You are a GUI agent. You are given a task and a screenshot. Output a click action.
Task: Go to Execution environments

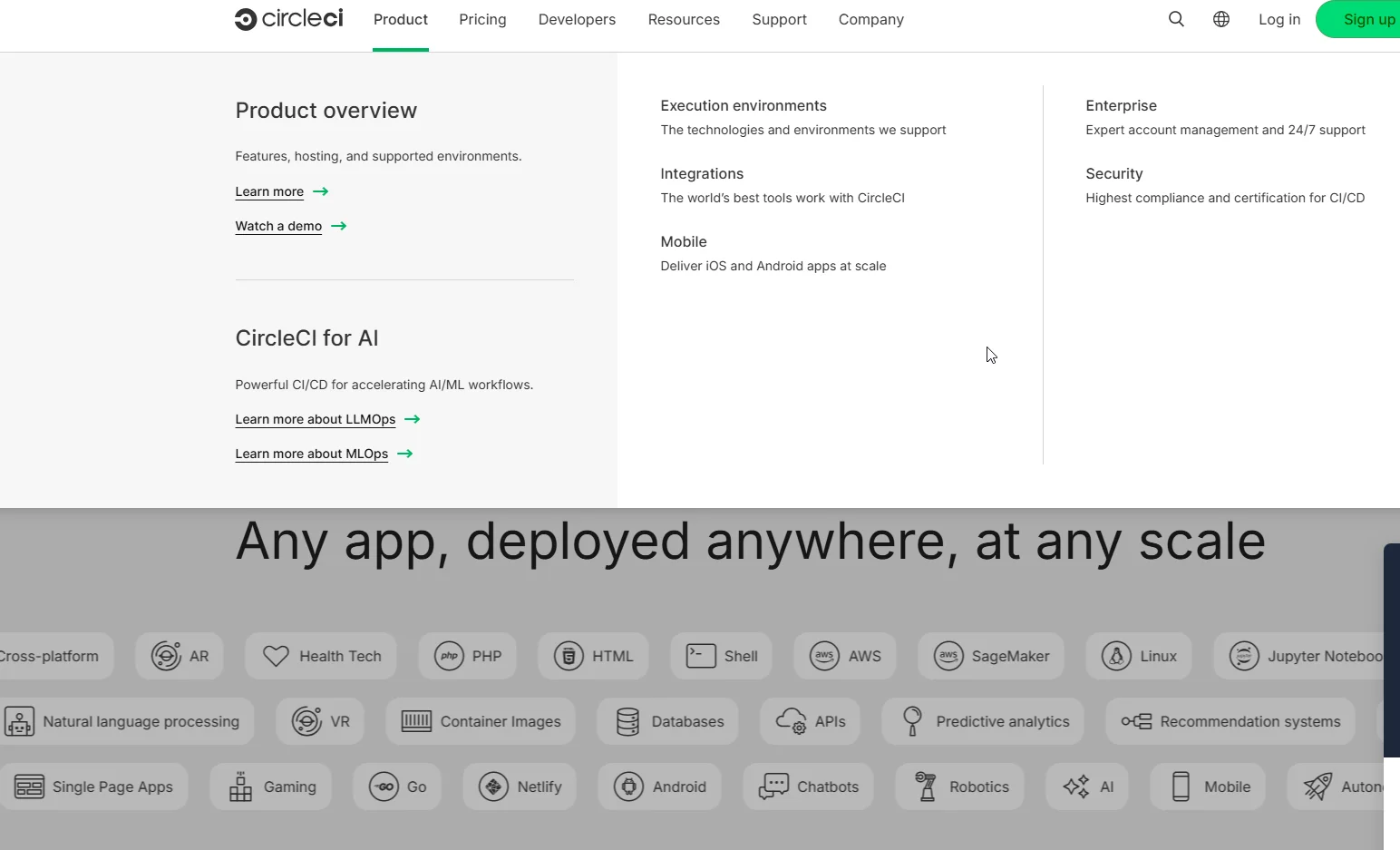click(744, 105)
